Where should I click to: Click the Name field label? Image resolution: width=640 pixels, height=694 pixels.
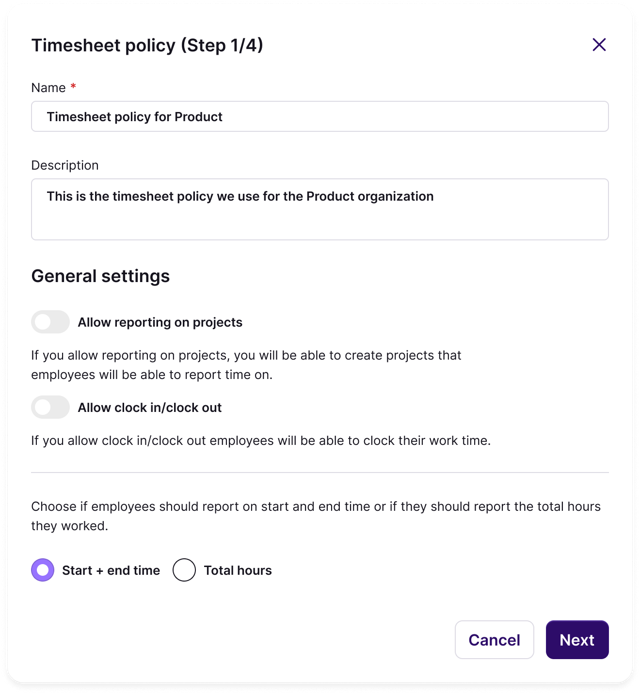click(x=48, y=88)
